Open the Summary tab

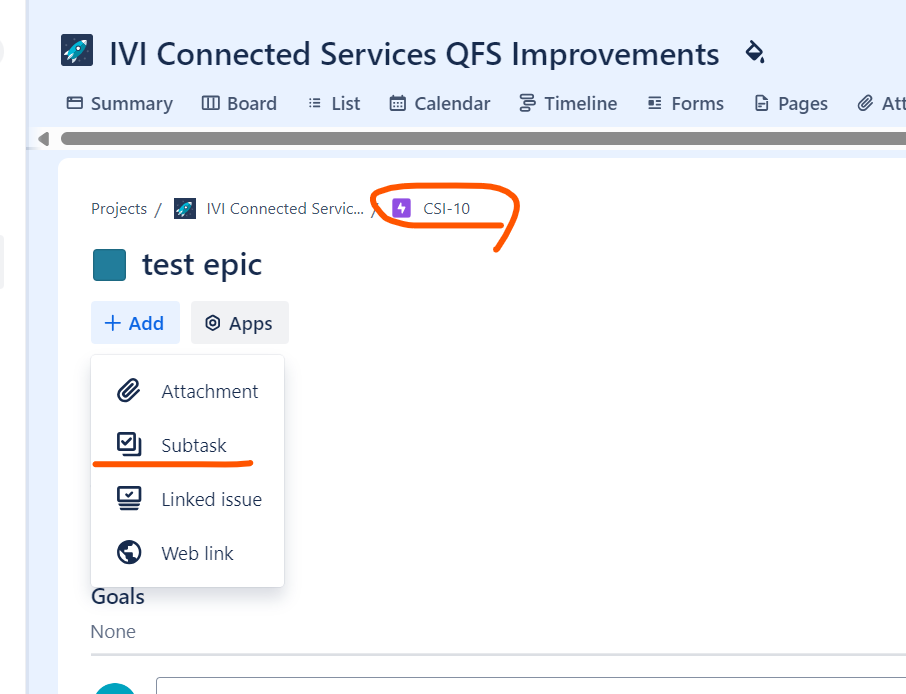[120, 103]
